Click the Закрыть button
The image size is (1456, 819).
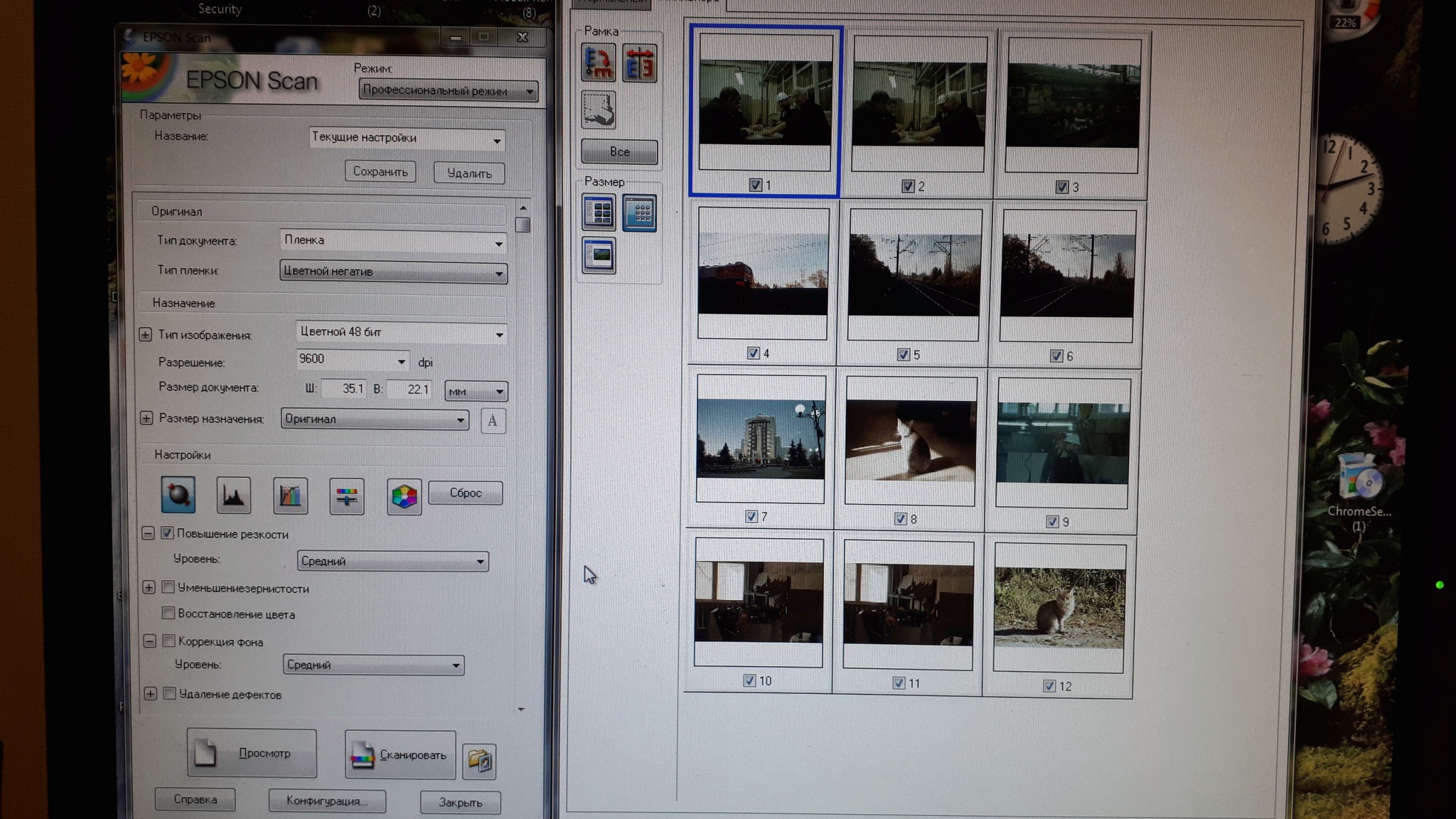[460, 802]
